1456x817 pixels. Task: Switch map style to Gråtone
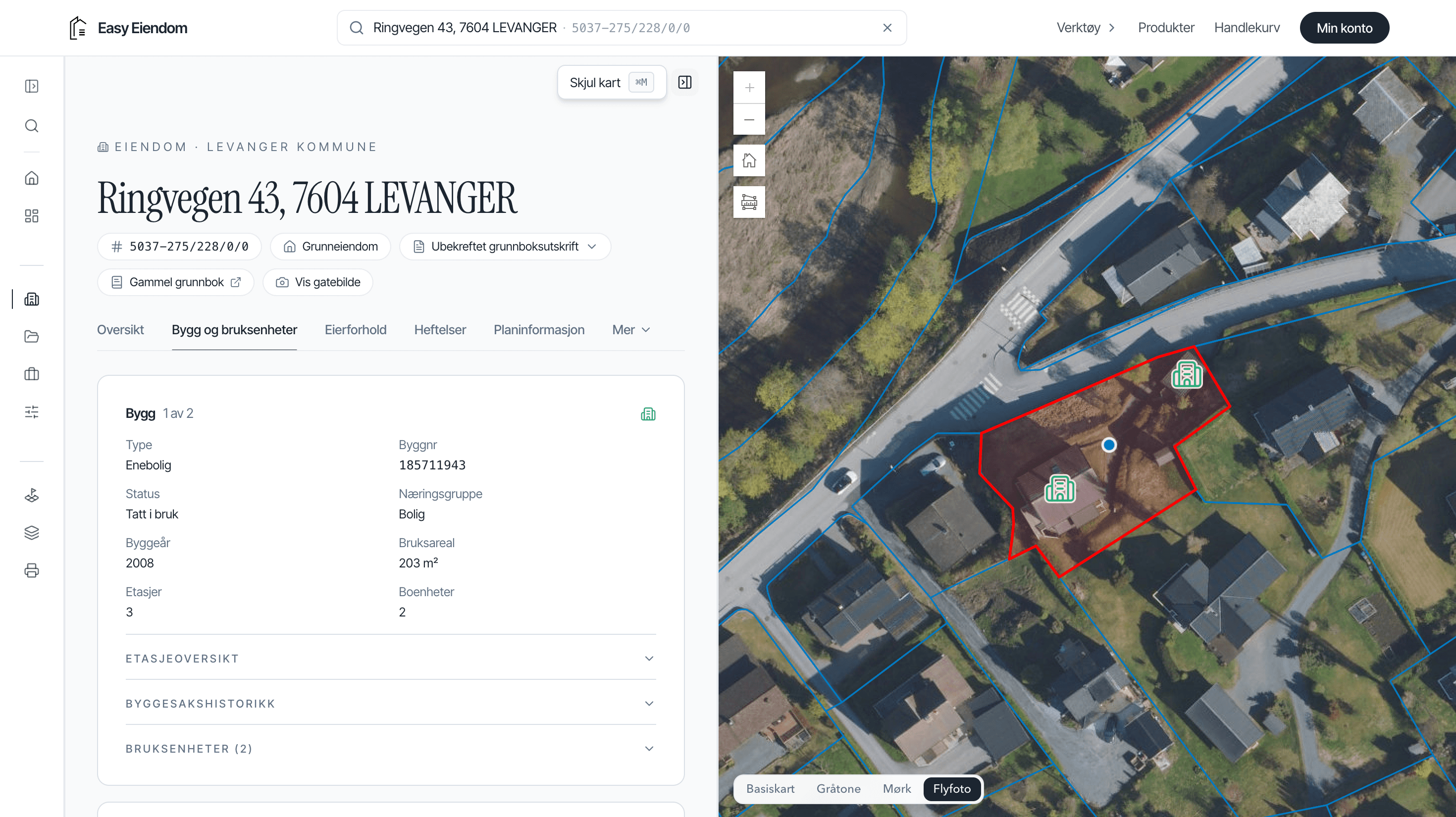coord(838,789)
